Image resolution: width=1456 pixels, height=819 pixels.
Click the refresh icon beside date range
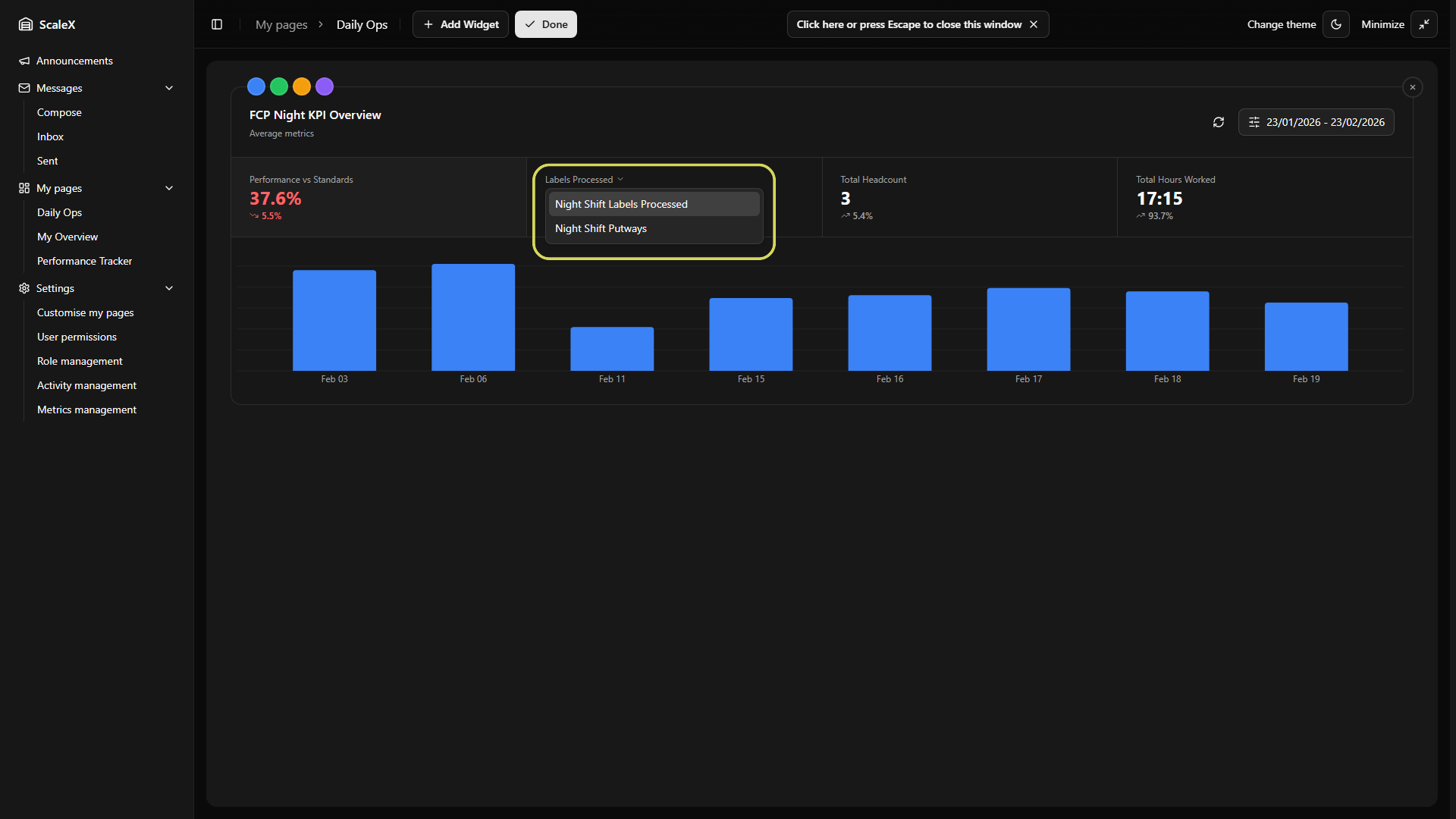(1219, 122)
